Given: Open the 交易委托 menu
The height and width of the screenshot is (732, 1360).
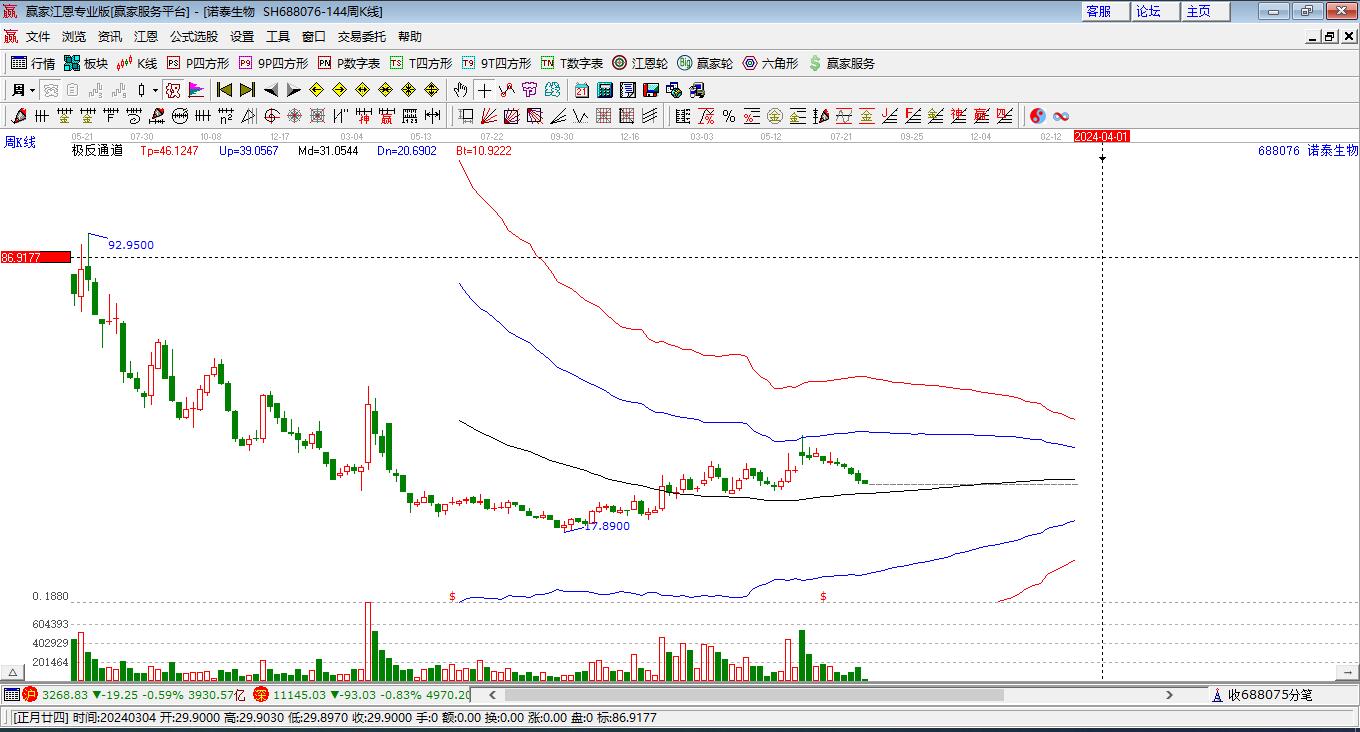Looking at the screenshot, I should tap(362, 36).
